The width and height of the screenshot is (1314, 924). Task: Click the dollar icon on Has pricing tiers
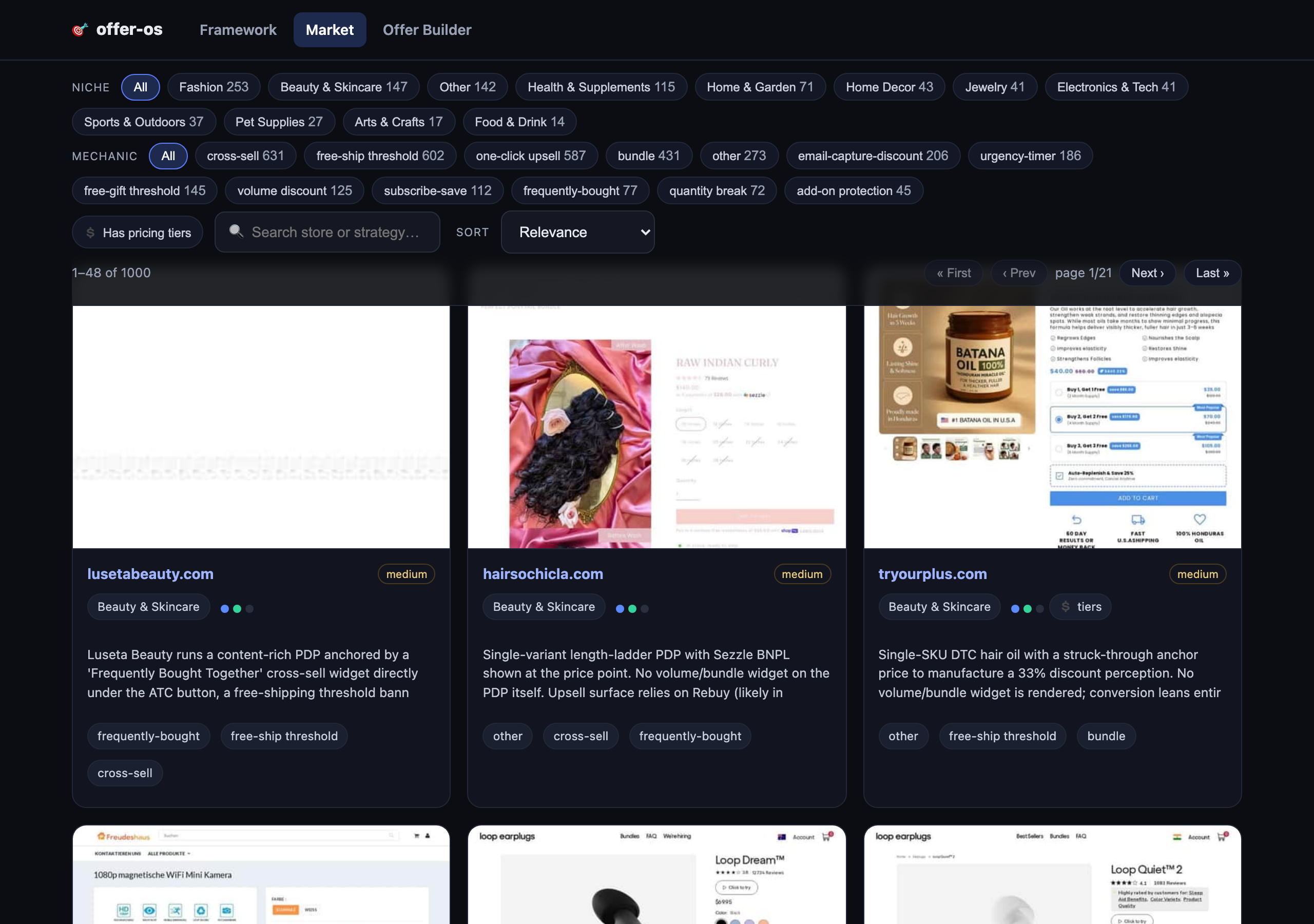(x=90, y=233)
